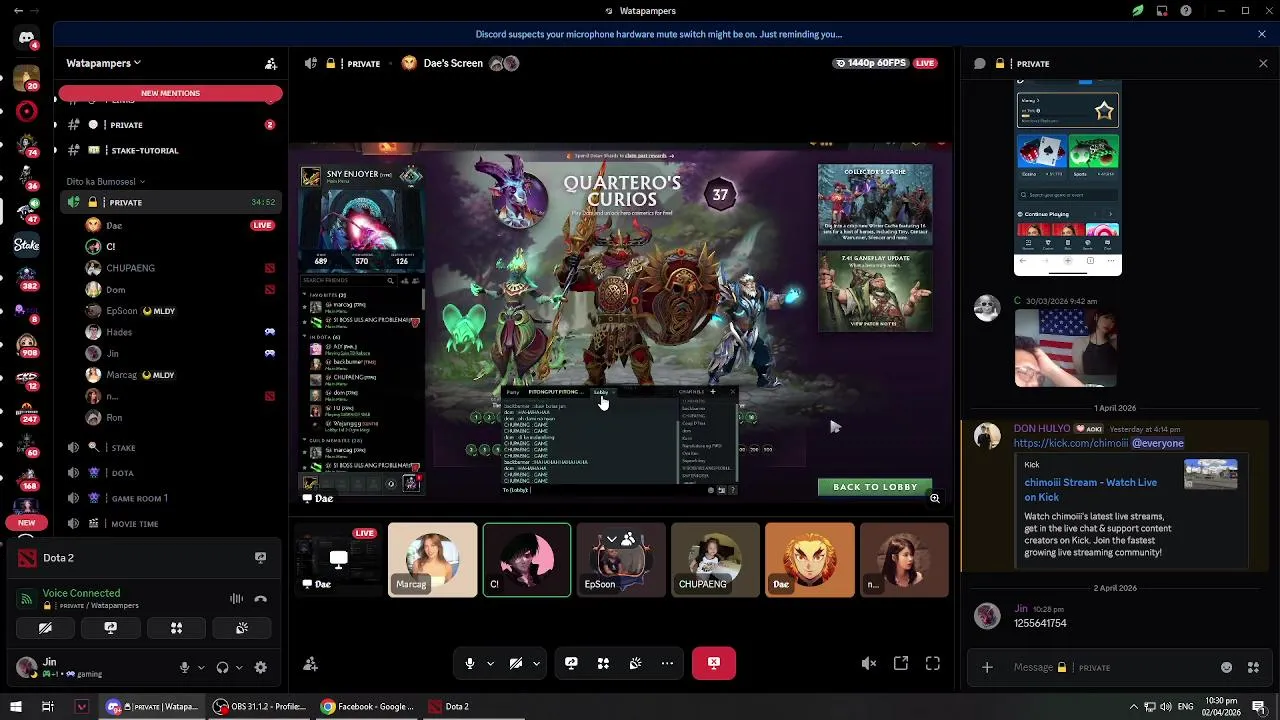The height and width of the screenshot is (720, 1280).
Task: Close the PRIVATE chat side panel
Action: click(x=1263, y=63)
